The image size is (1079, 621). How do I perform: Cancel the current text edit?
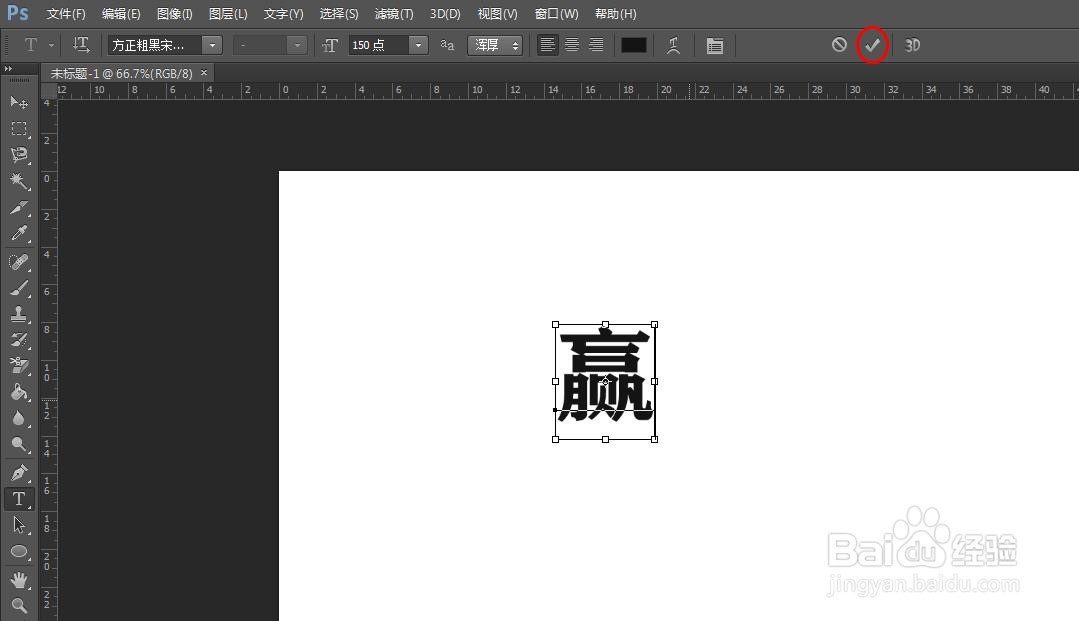click(x=839, y=45)
